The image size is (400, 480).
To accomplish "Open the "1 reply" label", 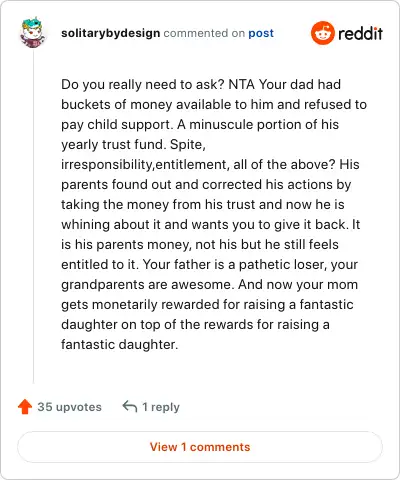I will coord(161,407).
